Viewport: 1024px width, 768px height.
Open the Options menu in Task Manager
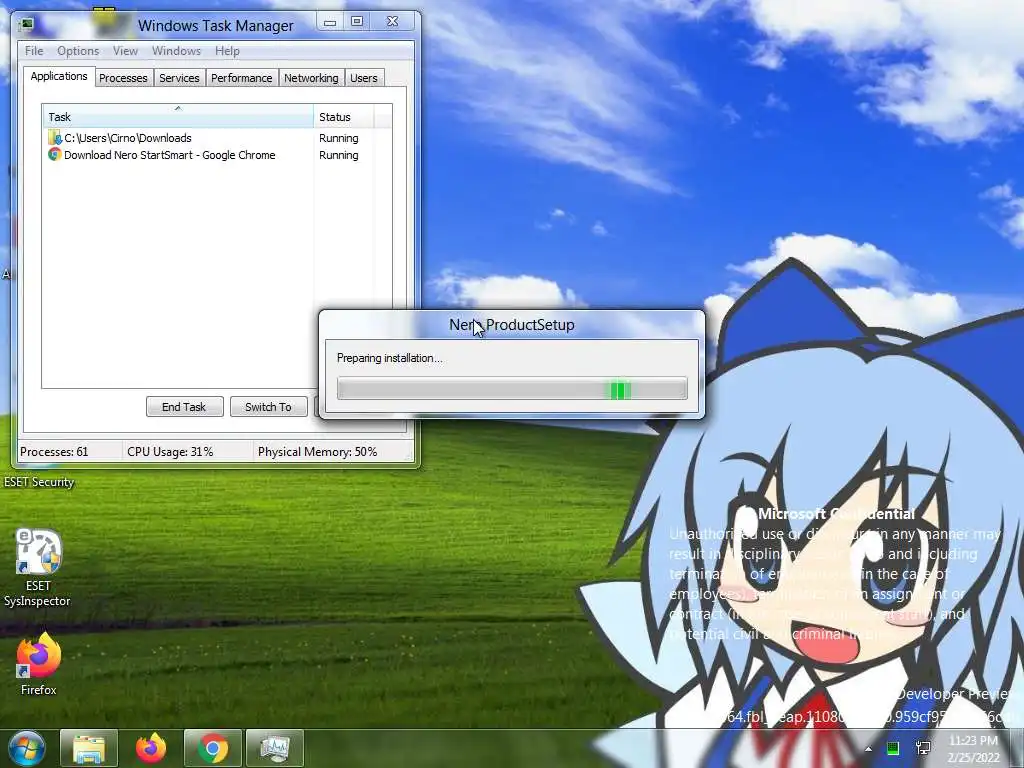click(x=78, y=51)
